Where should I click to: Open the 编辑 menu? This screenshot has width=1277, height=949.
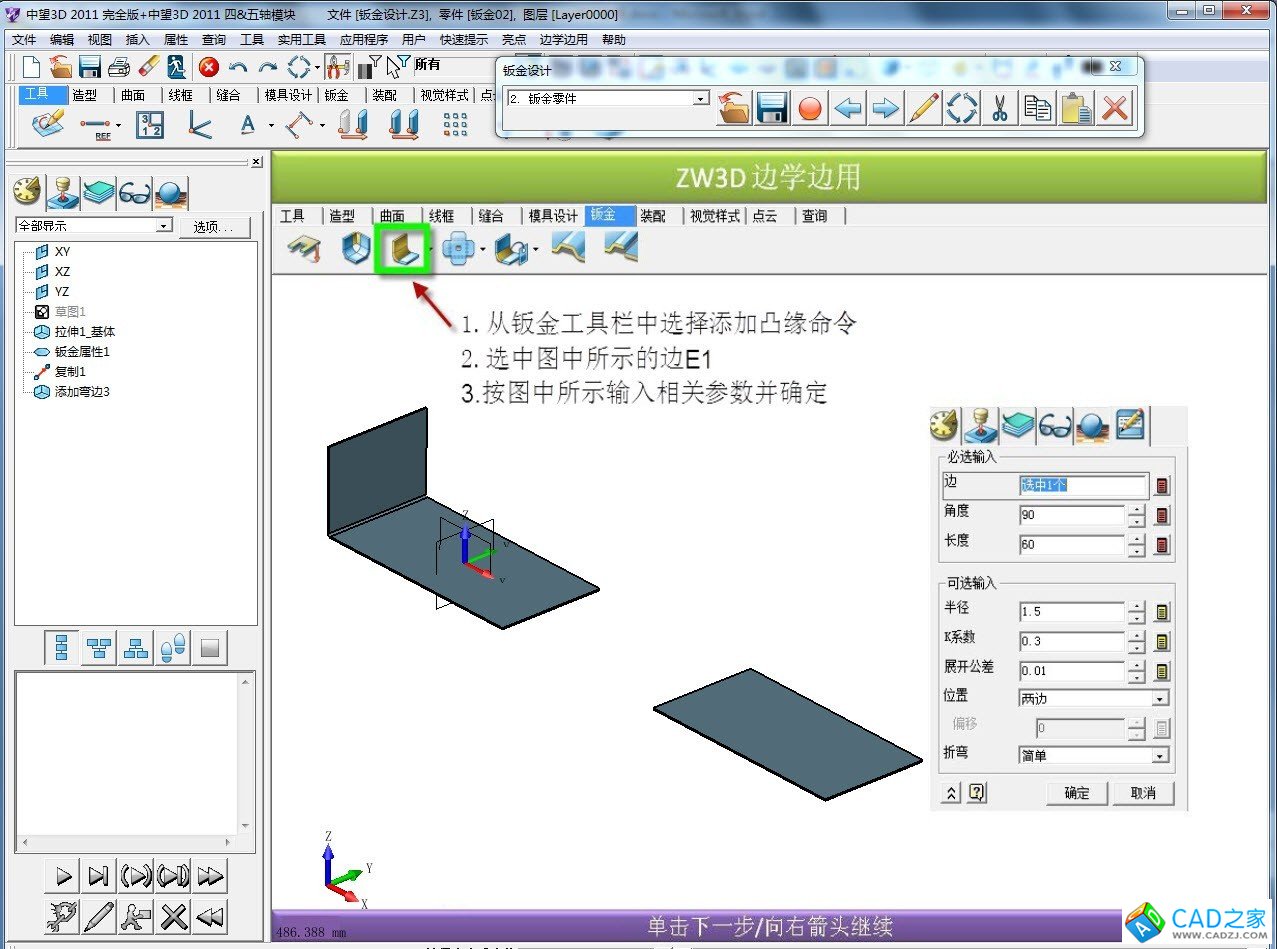62,40
